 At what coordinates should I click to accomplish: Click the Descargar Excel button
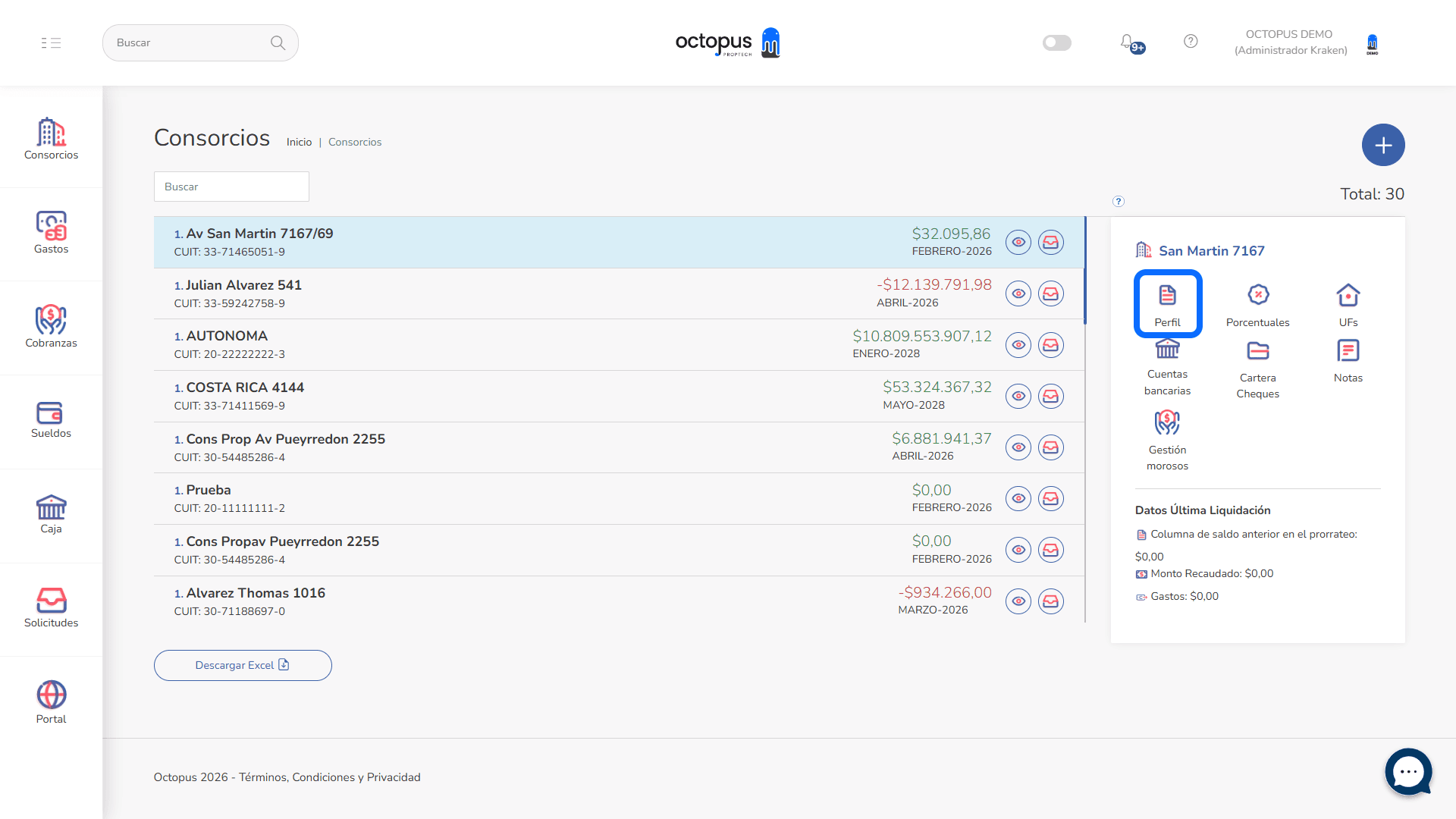243,665
